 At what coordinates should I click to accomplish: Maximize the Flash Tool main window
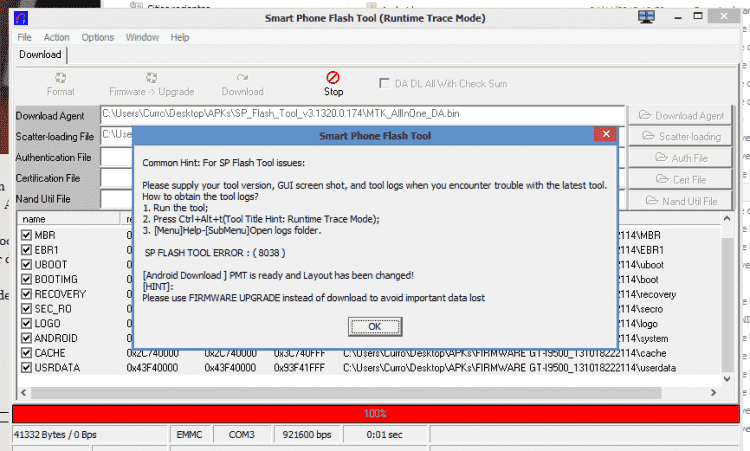[698, 16]
